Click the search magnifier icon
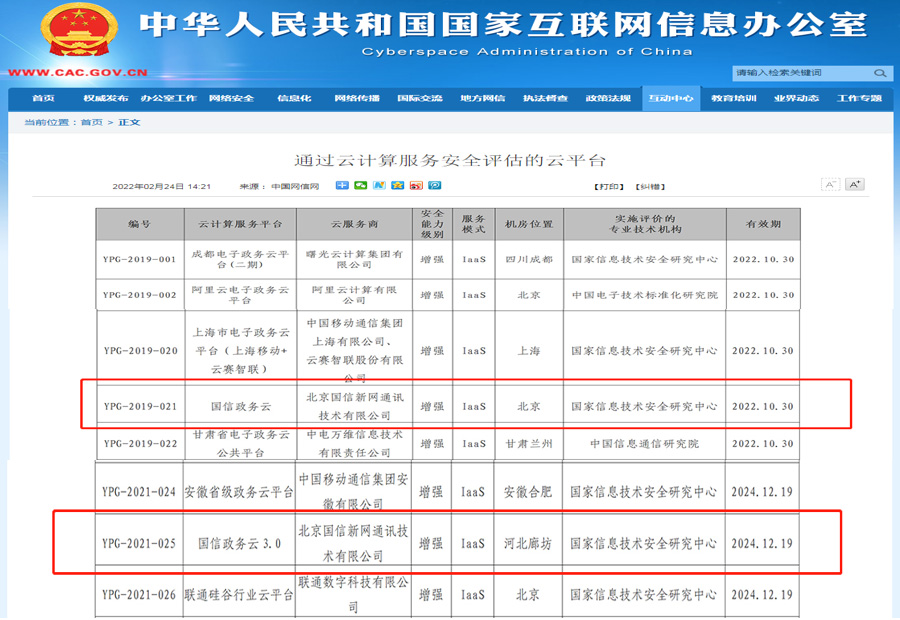 click(880, 73)
